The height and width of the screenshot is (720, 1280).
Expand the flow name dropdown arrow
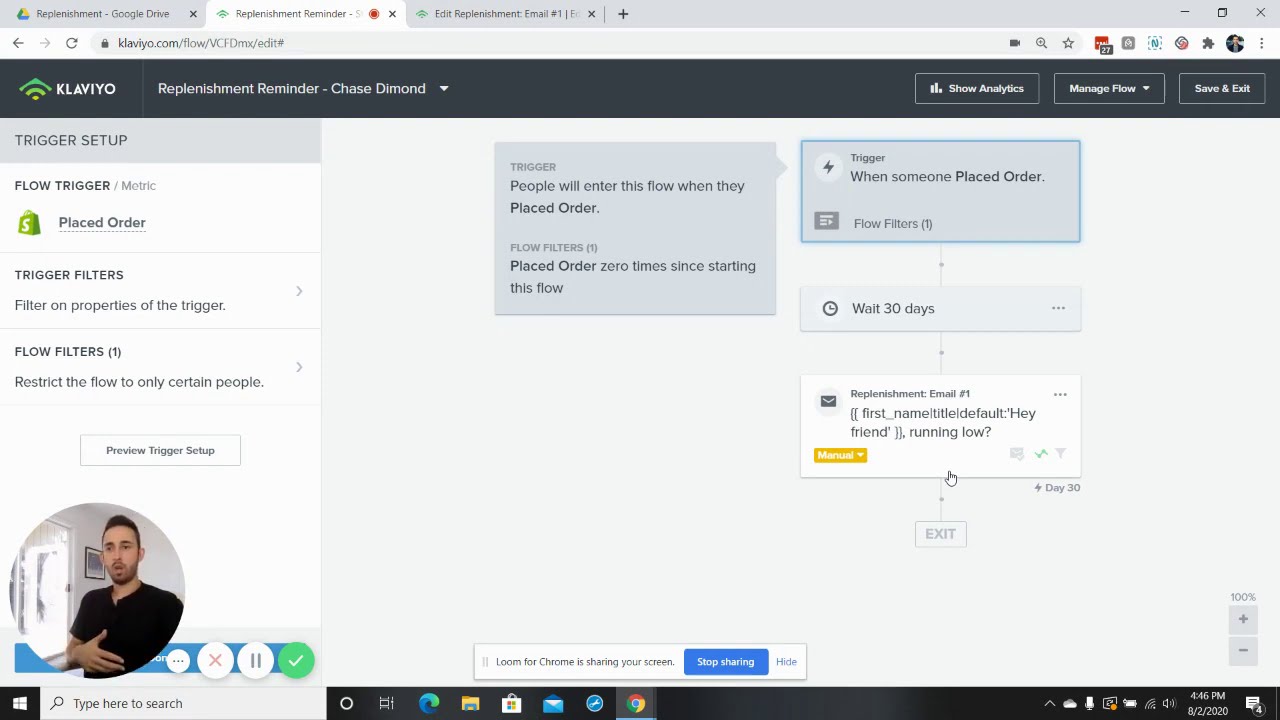pos(444,89)
